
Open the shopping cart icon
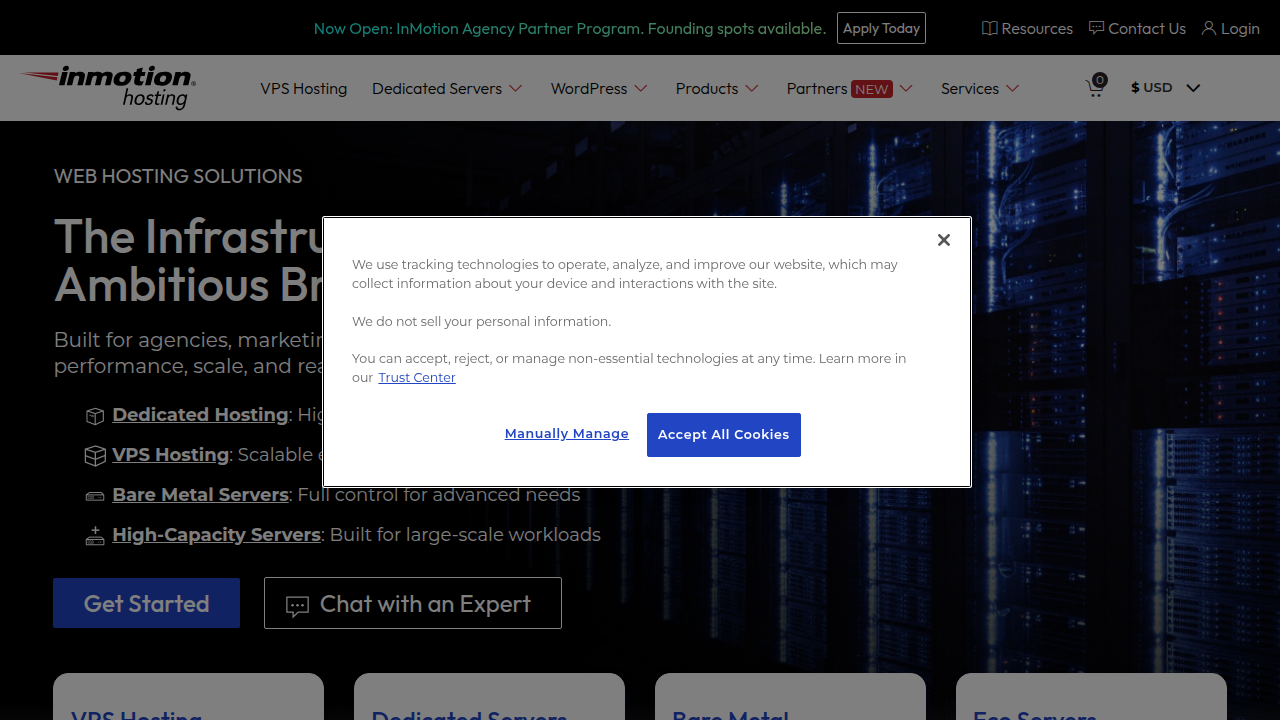[x=1095, y=87]
